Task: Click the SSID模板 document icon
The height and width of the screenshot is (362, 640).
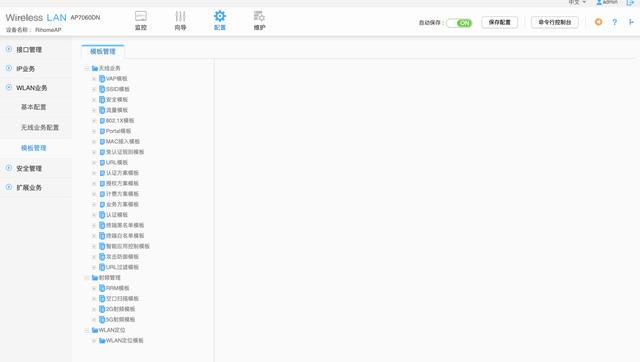Action: 102,89
